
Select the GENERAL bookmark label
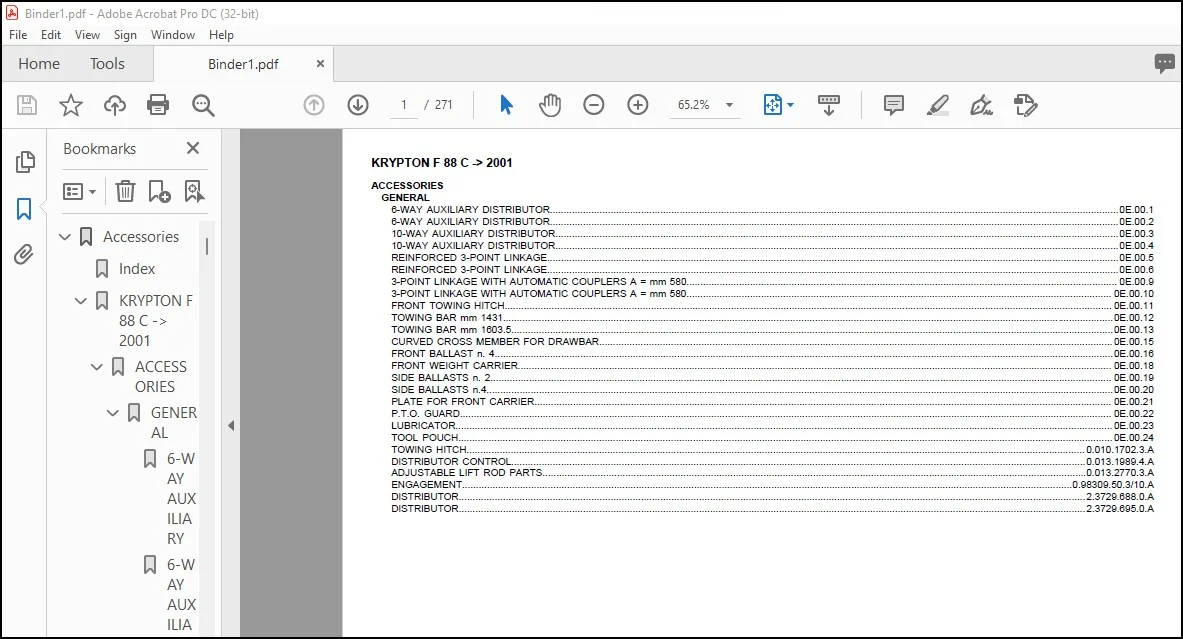point(174,422)
